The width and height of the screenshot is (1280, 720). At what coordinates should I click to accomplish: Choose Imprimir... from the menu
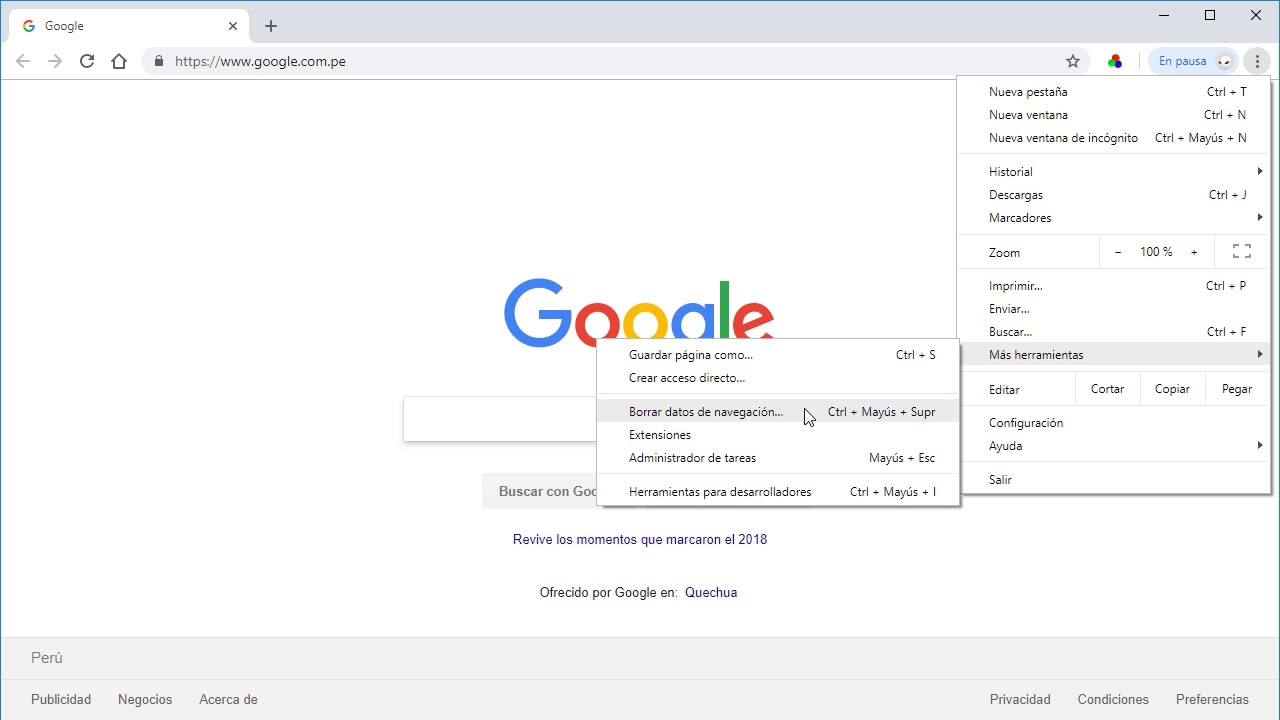(x=1114, y=286)
